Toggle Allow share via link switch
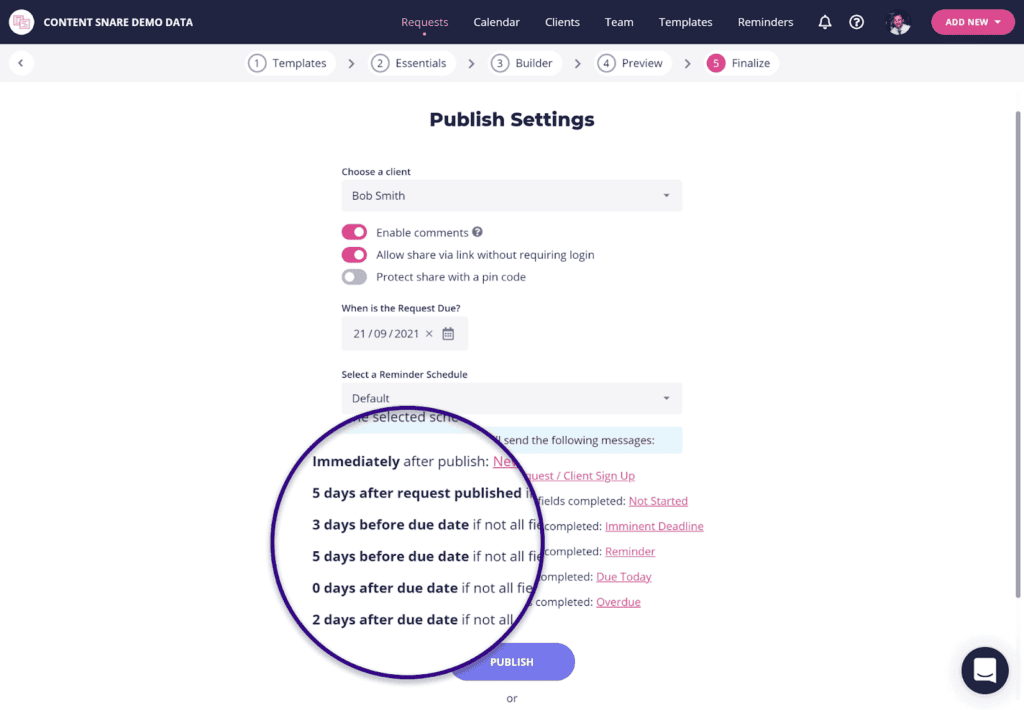 pyautogui.click(x=354, y=255)
